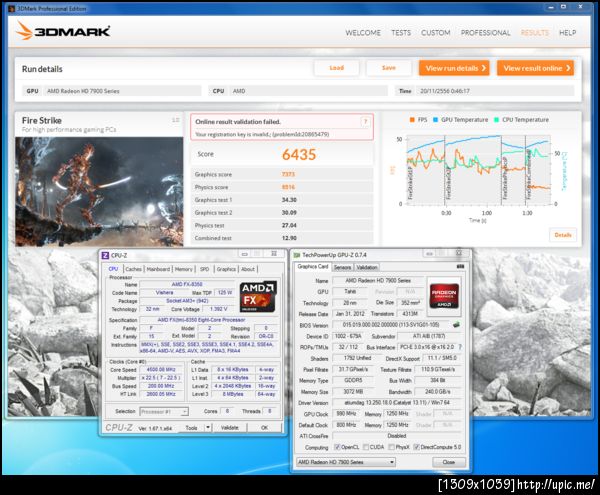Click the Combined test value 12.90
600x495 pixels.
point(289,238)
